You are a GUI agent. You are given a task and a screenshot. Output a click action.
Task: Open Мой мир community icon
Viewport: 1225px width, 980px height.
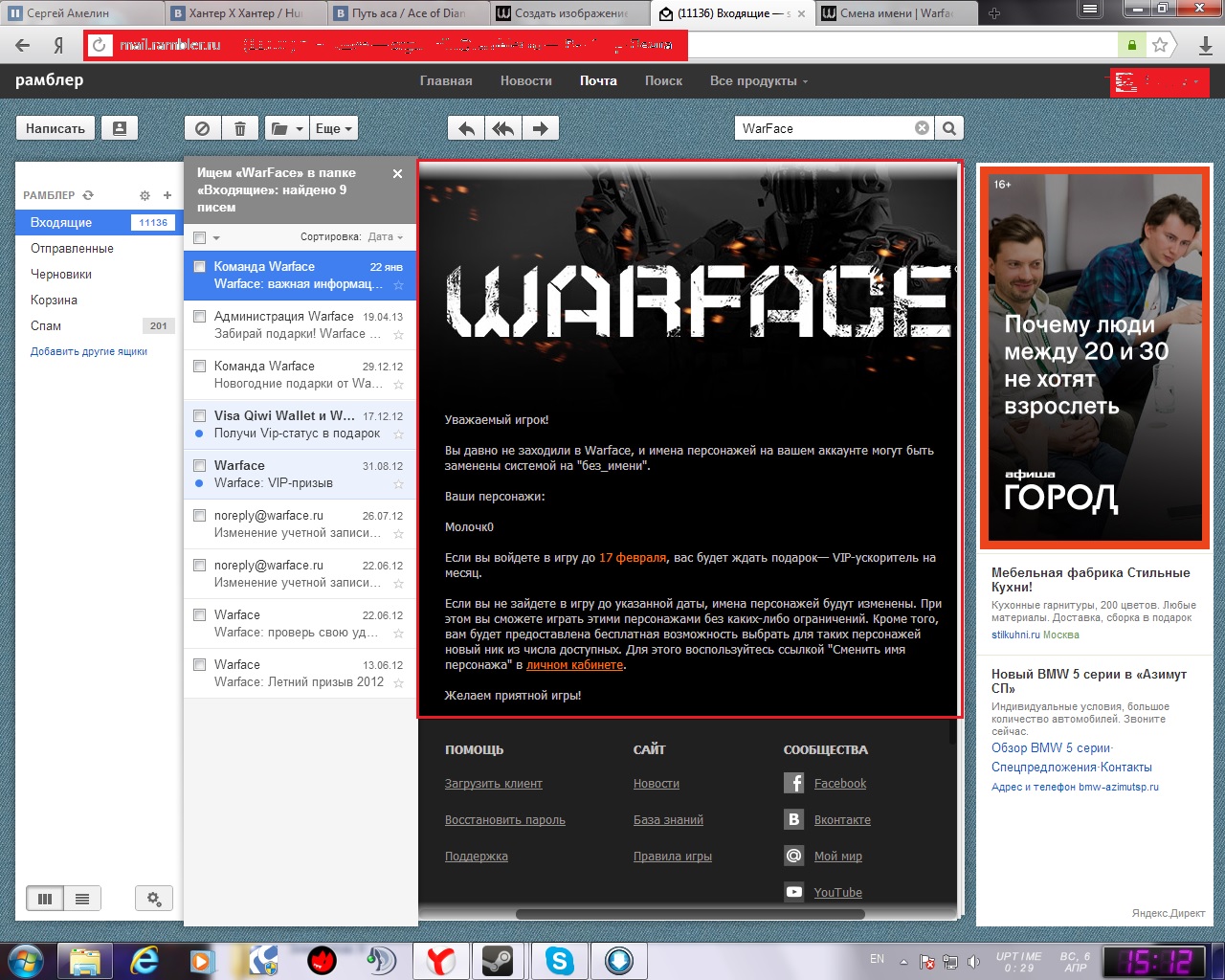(794, 856)
